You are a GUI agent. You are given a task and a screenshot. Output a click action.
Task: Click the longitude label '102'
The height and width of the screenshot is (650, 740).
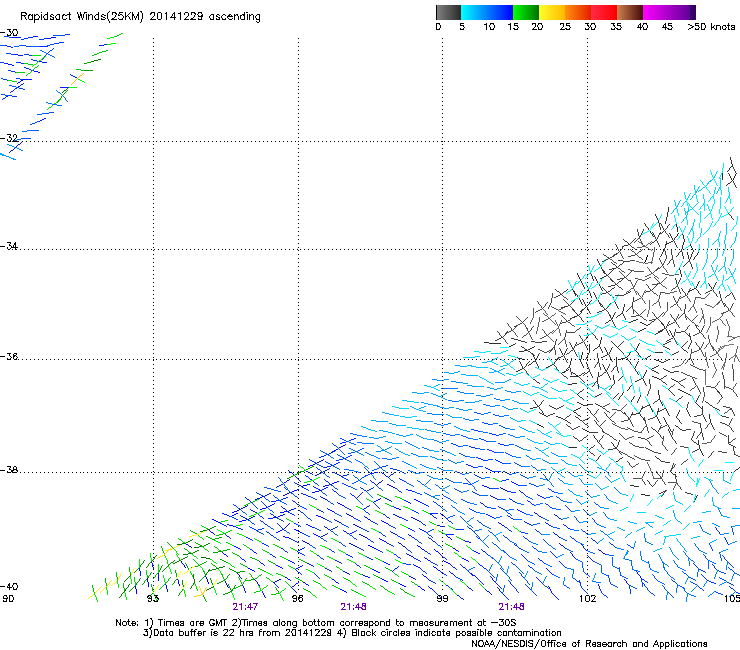click(588, 599)
